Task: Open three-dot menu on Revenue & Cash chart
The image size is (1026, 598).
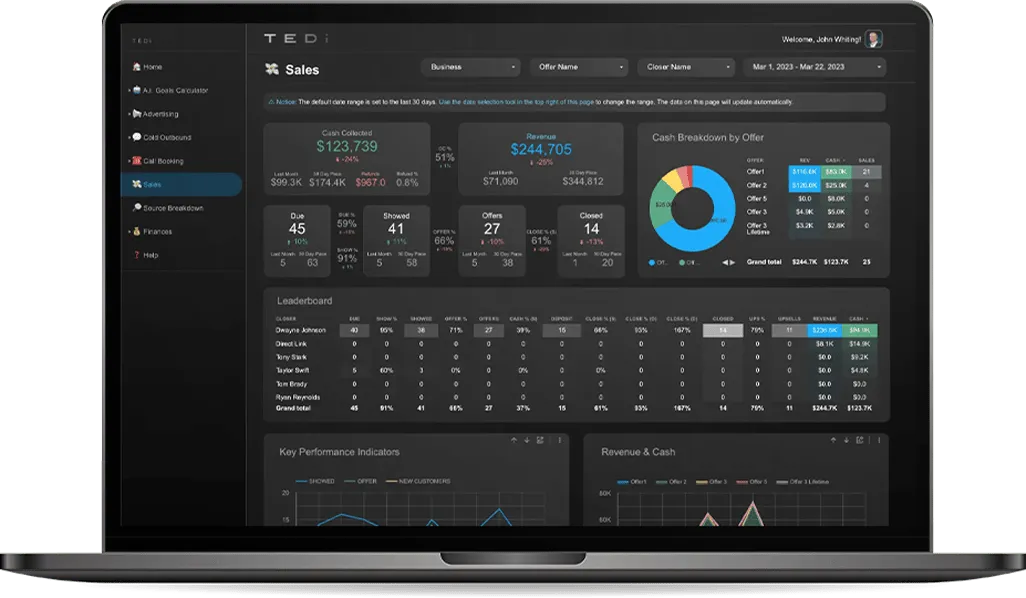Action: pyautogui.click(x=879, y=440)
